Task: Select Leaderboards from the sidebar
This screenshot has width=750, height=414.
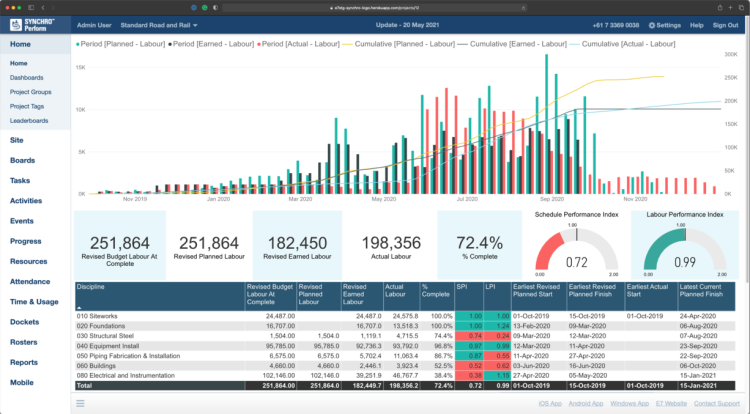Action: 29,120
